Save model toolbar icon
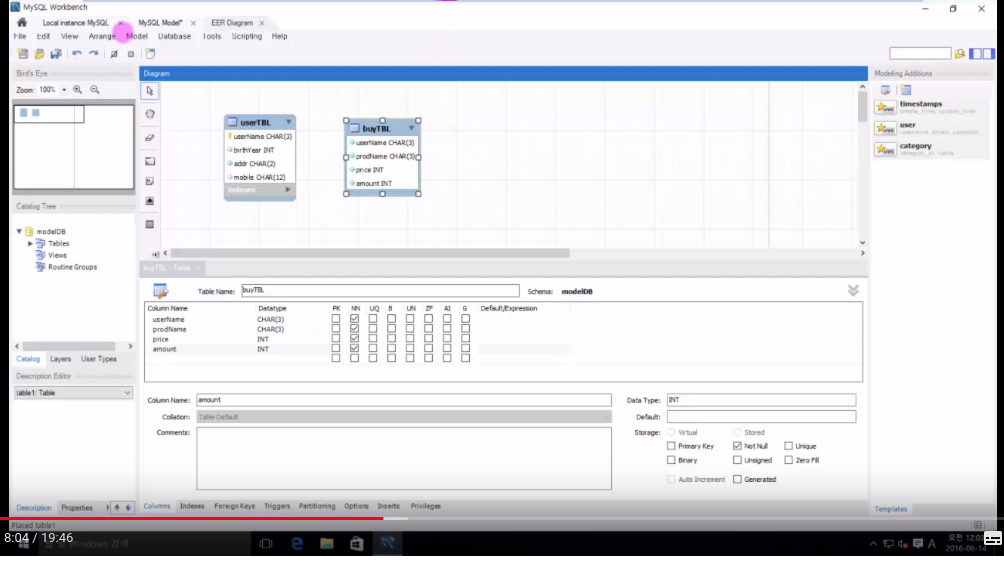1004x563 pixels. coord(56,54)
